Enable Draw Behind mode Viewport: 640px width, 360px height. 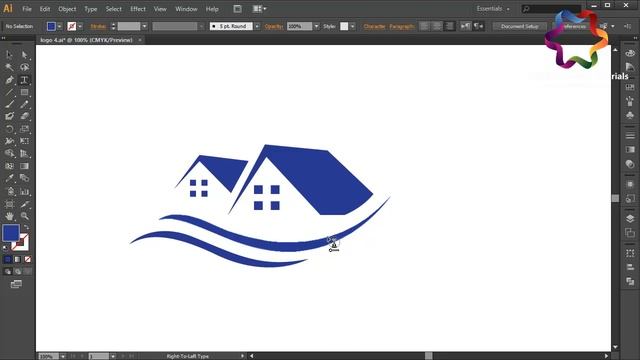coord(18,271)
